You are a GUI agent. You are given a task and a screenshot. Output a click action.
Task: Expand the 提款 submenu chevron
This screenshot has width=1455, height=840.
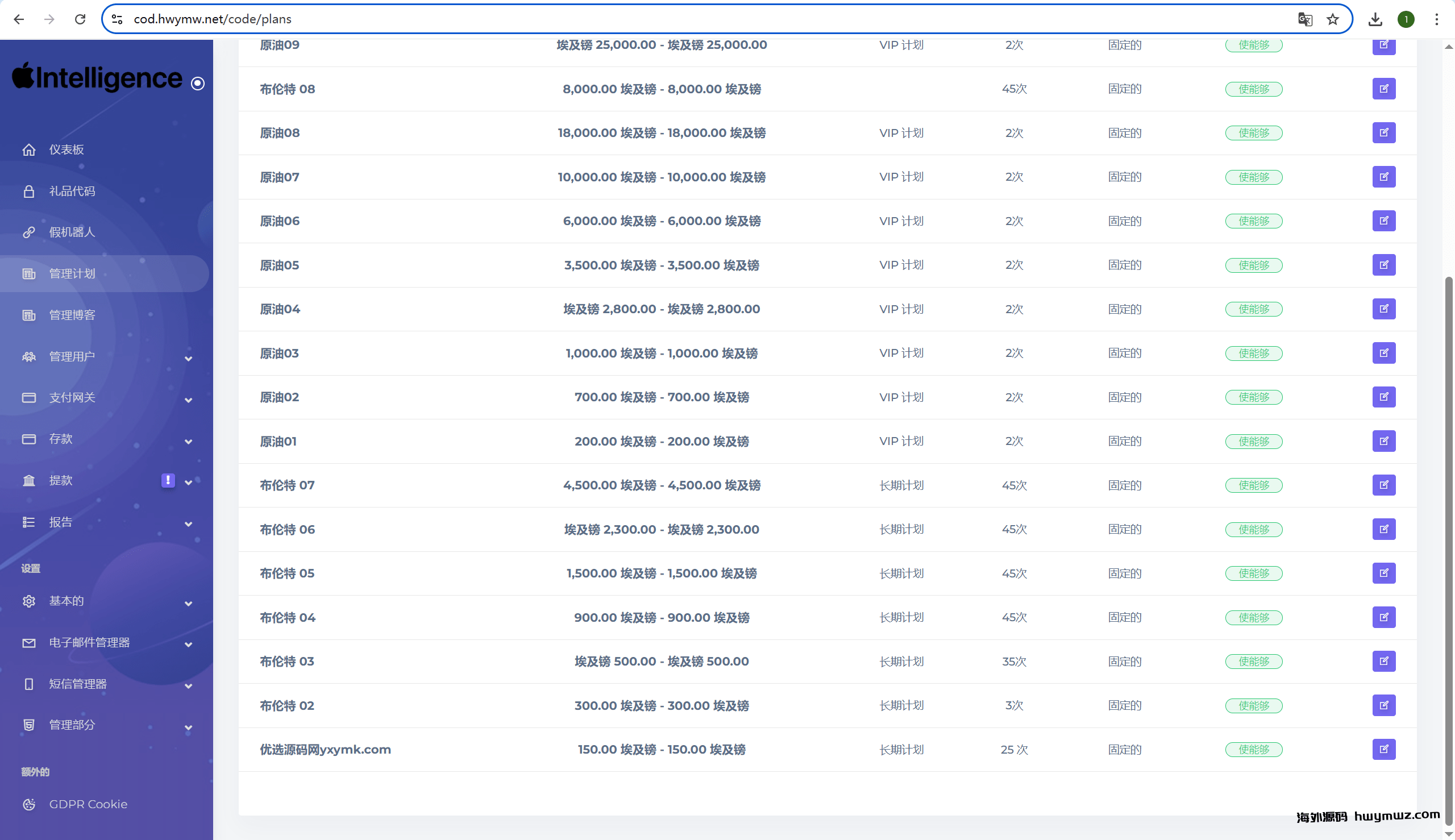point(188,483)
